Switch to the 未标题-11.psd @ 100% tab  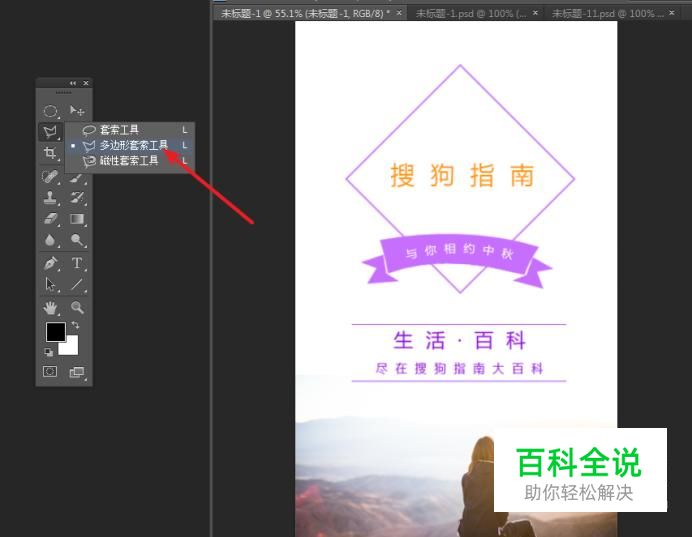coord(607,14)
